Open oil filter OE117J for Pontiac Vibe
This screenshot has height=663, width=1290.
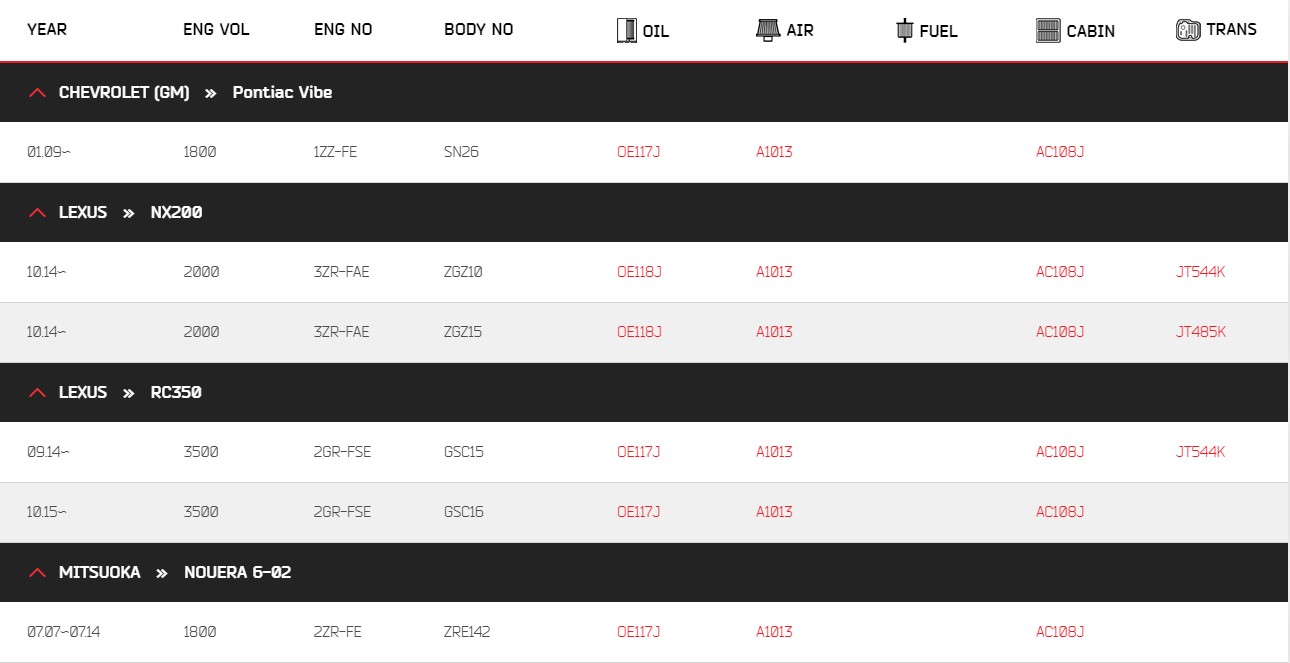pos(639,152)
